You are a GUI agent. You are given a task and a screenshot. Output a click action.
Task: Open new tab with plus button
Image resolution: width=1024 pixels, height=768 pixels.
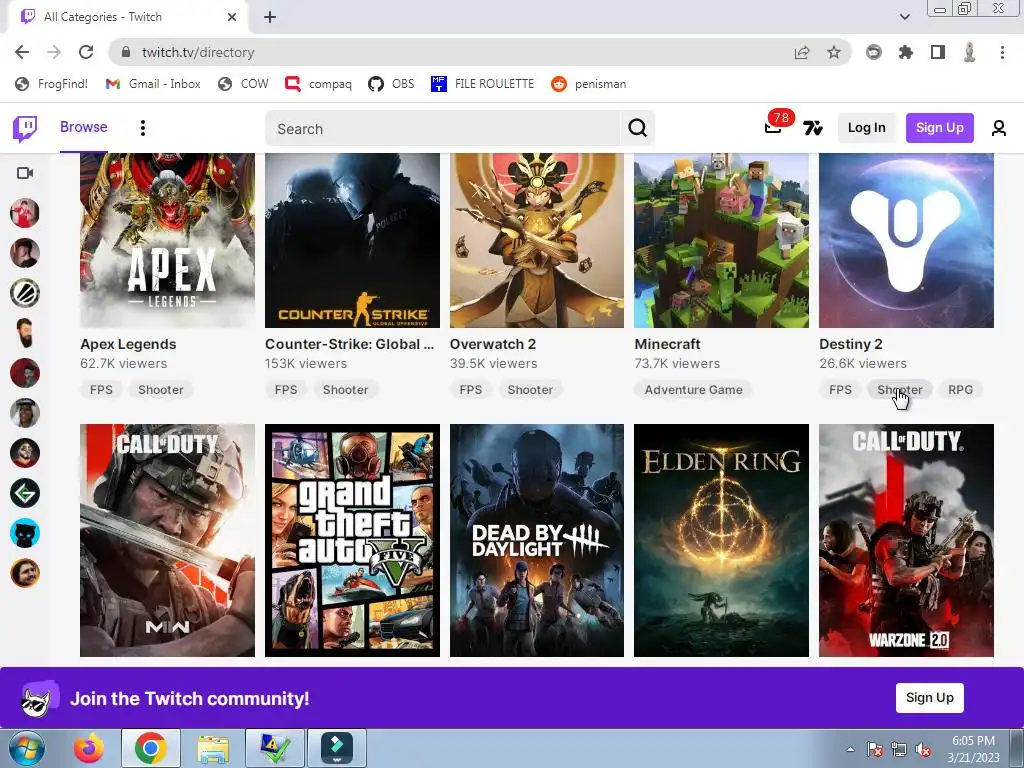270,17
